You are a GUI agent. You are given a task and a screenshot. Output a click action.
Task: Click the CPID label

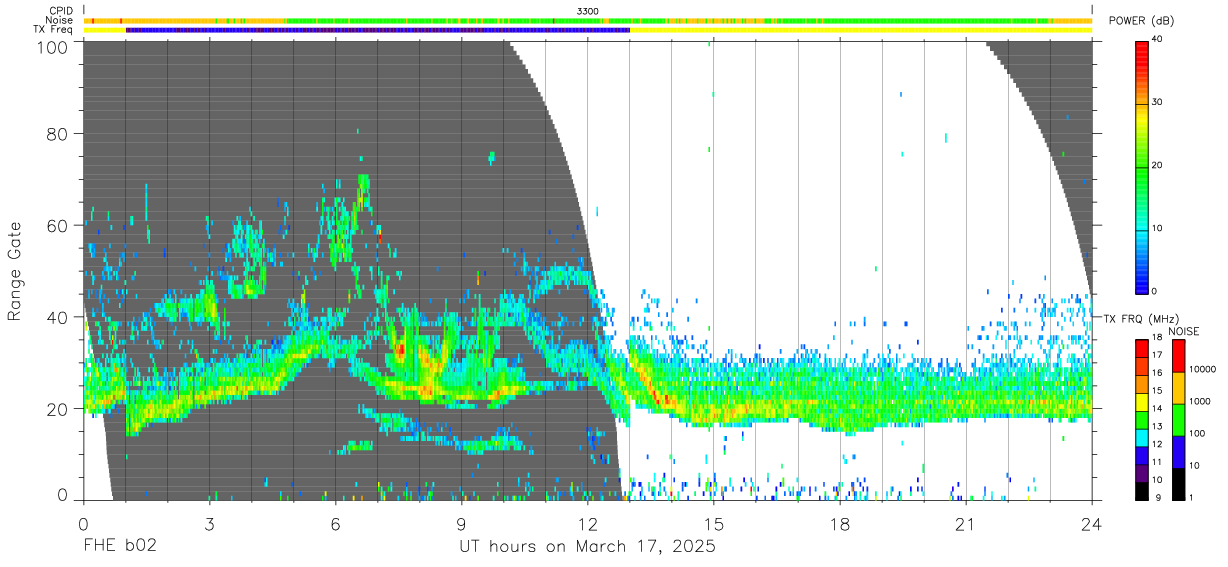click(60, 10)
